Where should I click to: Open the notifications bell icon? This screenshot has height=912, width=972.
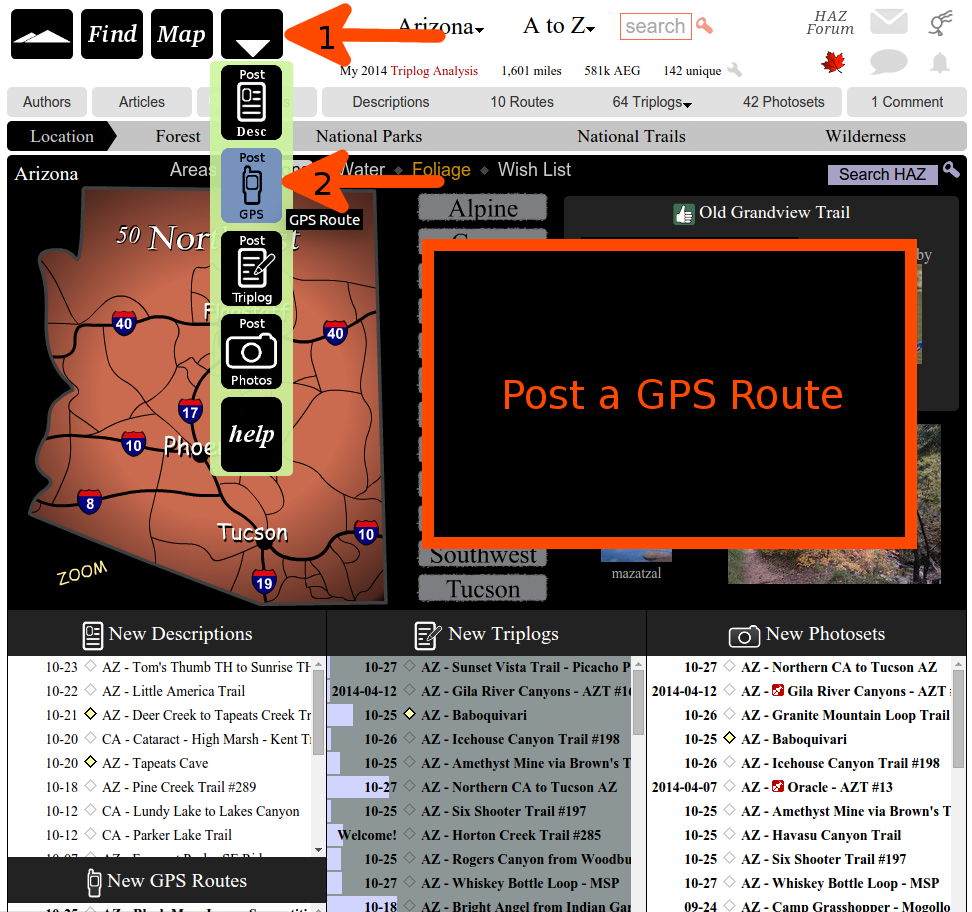click(939, 63)
